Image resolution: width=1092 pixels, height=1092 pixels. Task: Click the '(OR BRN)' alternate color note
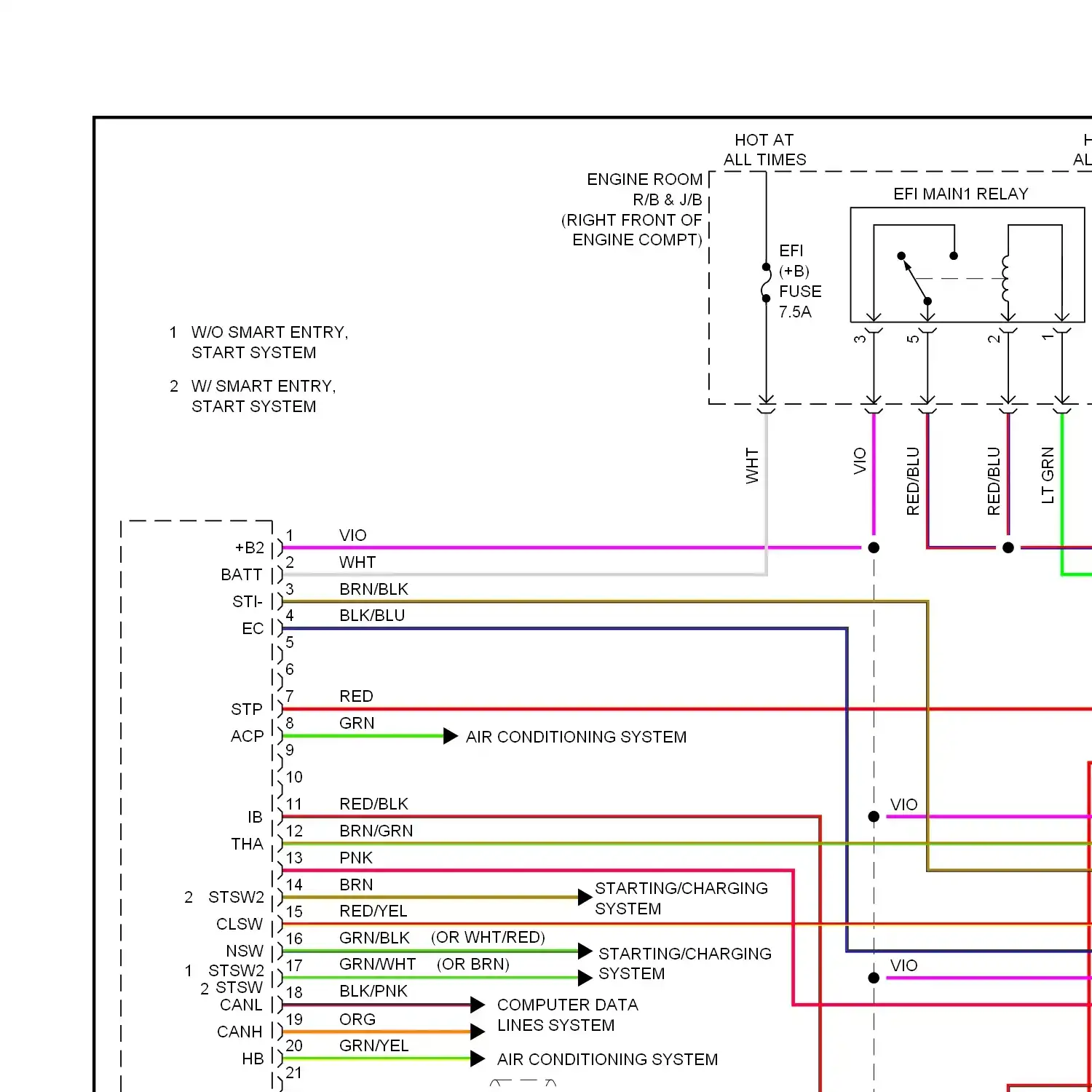coord(472,964)
